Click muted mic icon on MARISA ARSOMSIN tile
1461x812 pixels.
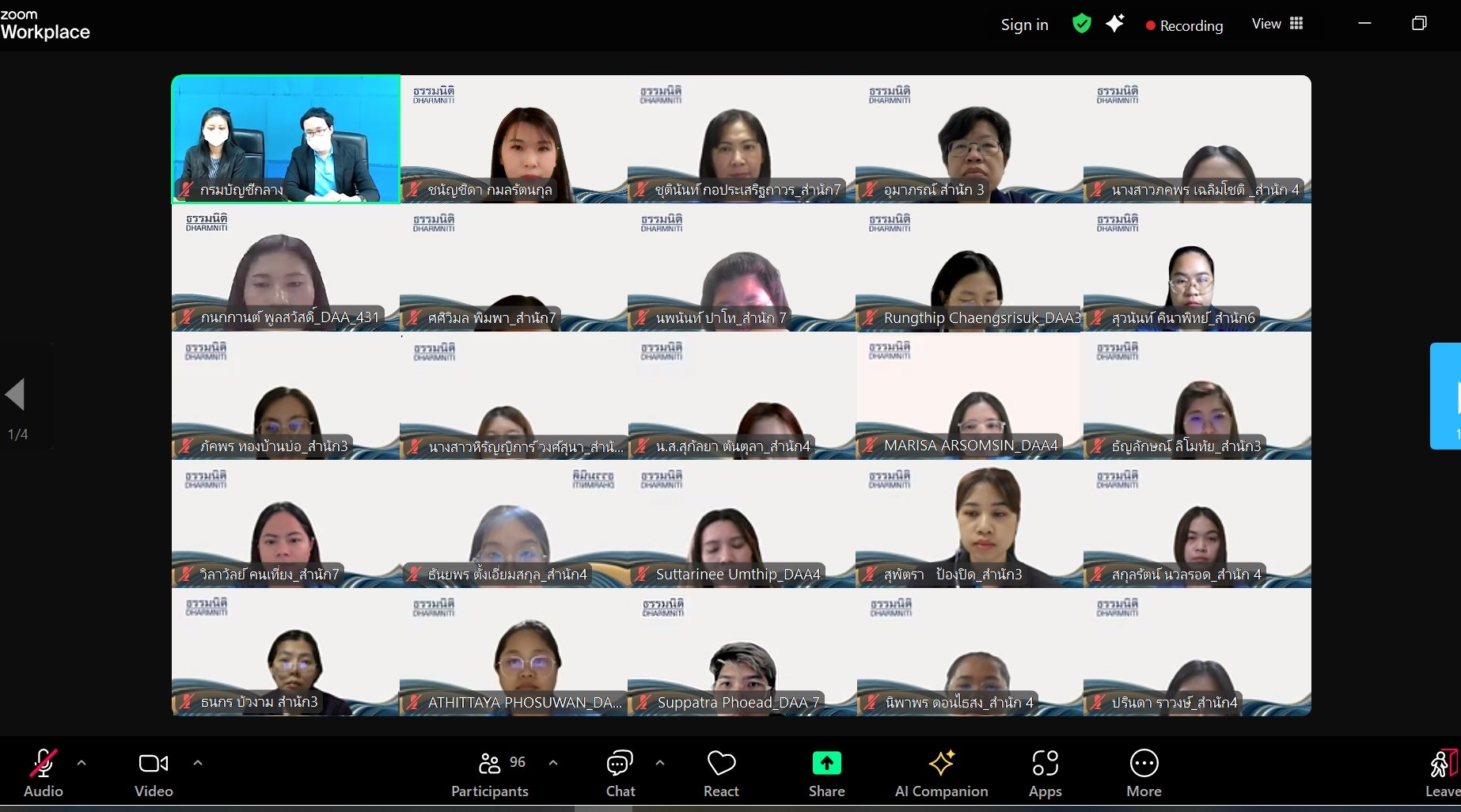tap(870, 446)
